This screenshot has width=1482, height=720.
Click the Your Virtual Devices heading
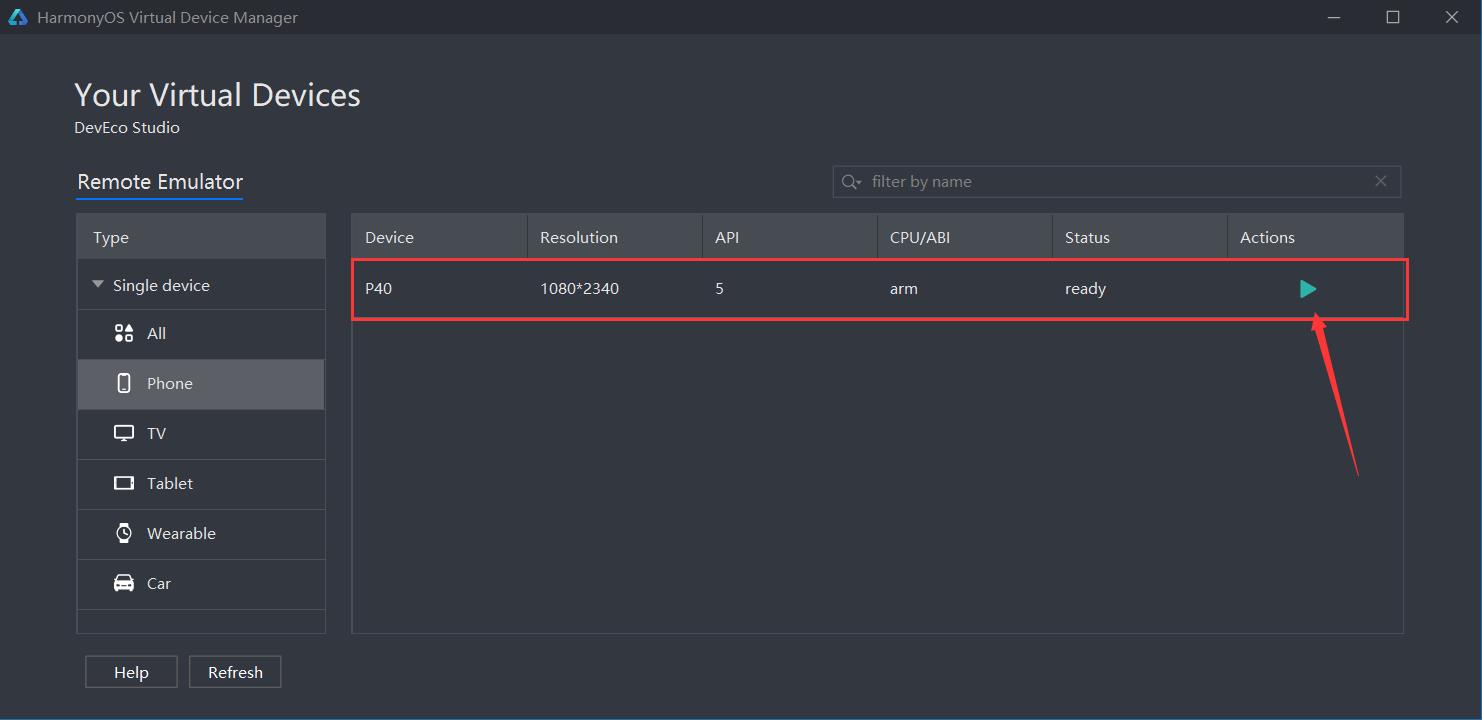(x=217, y=95)
